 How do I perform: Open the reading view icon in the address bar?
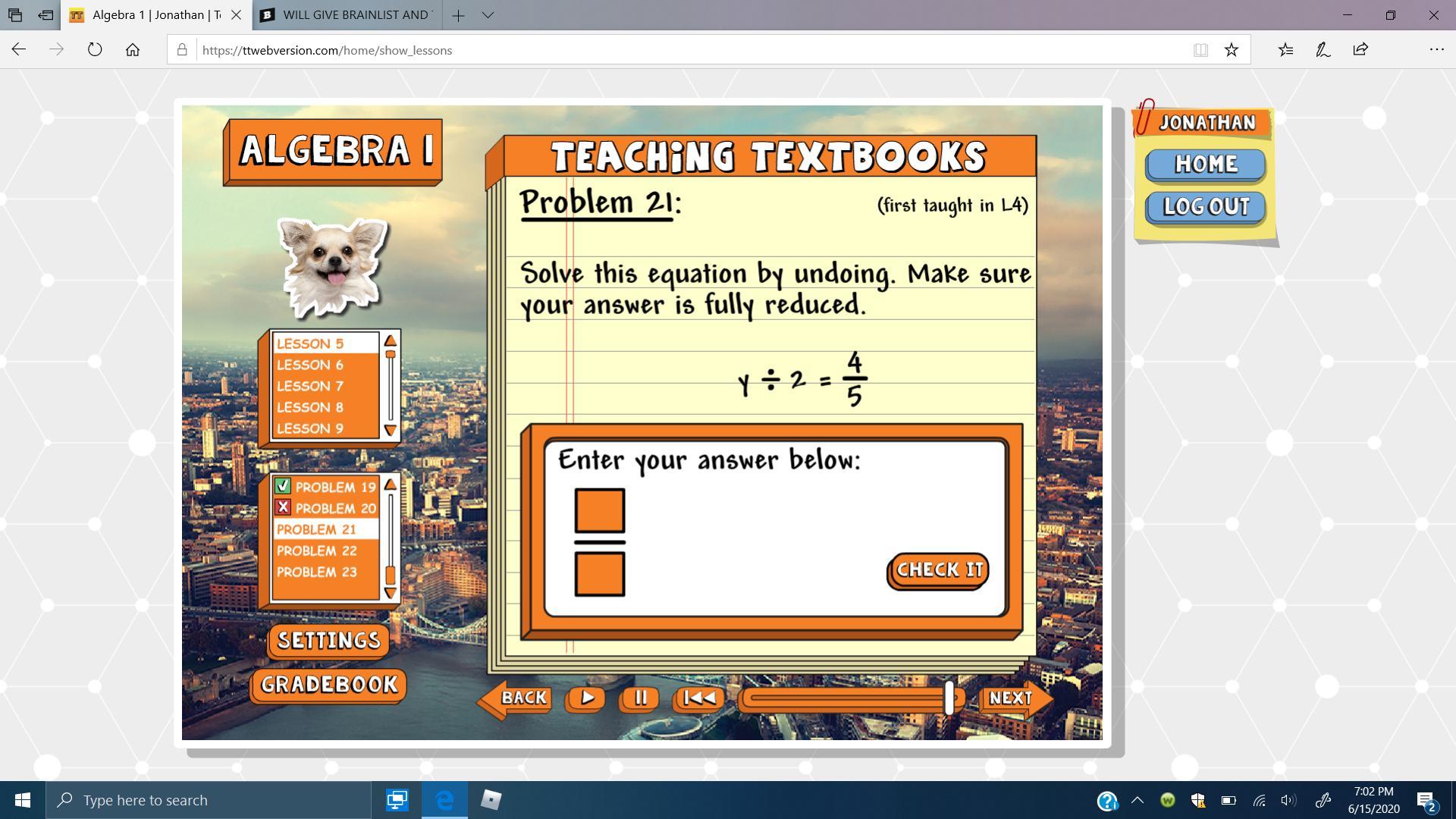1200,50
